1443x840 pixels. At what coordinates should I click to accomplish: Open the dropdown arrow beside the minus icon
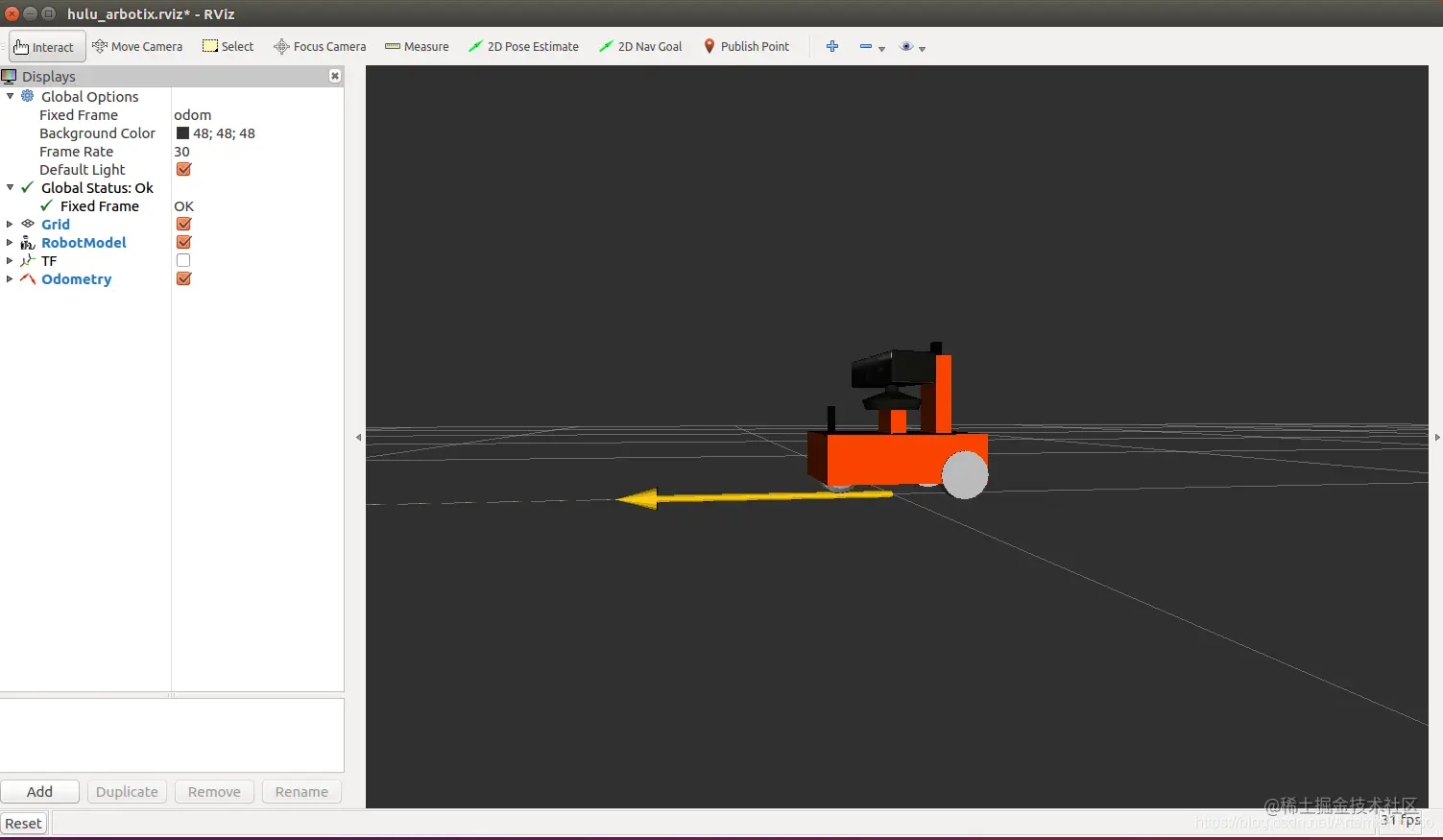coord(881,48)
